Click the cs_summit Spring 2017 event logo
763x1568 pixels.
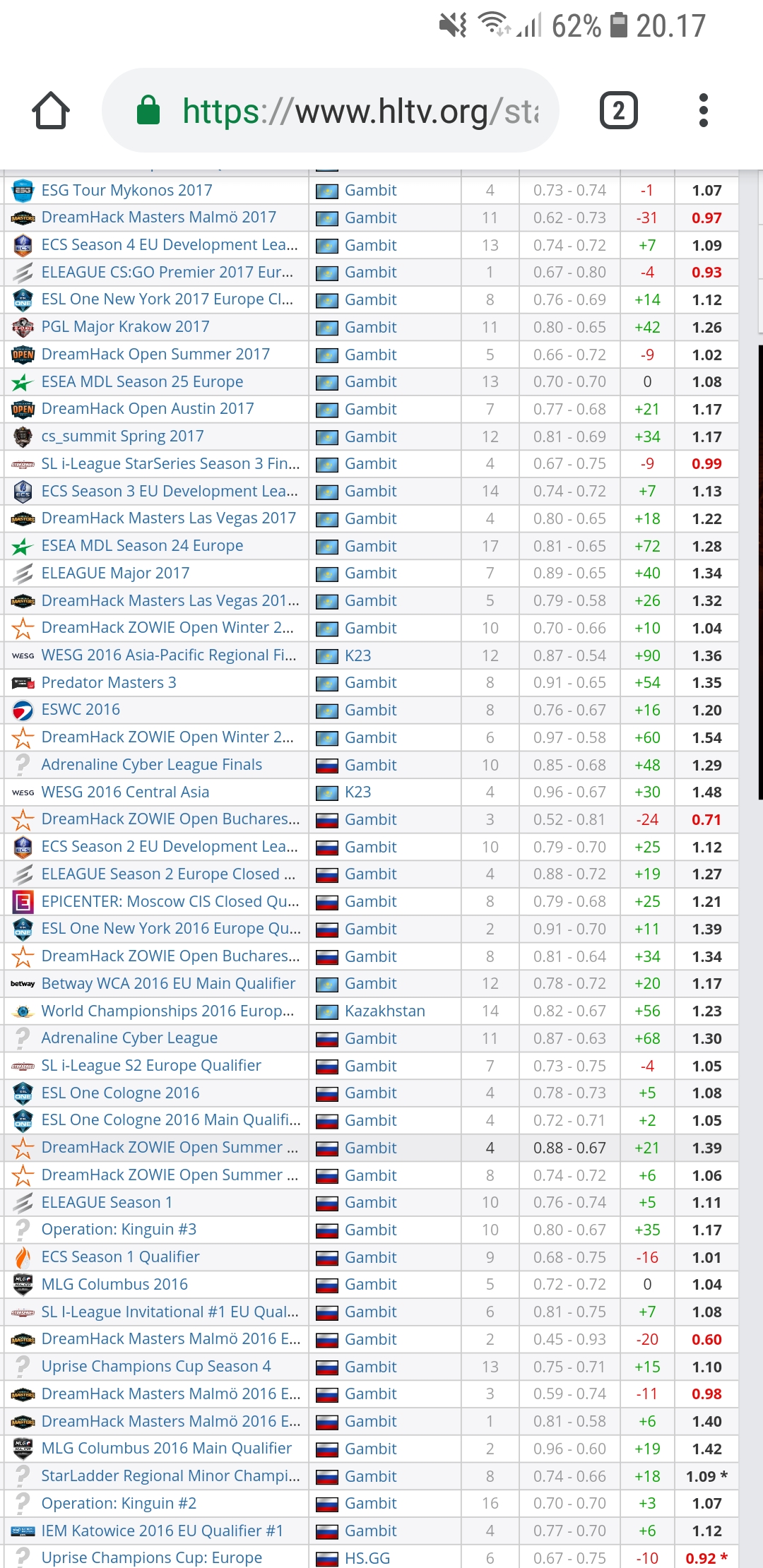23,436
